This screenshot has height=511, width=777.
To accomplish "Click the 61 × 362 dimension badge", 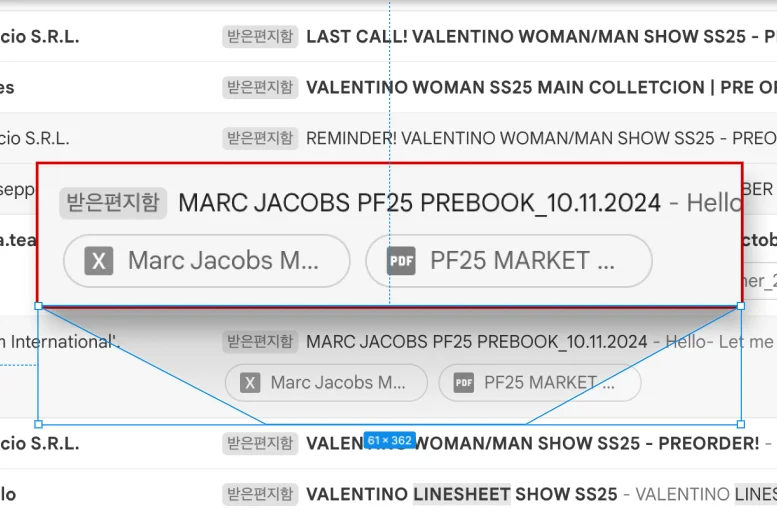I will [389, 440].
